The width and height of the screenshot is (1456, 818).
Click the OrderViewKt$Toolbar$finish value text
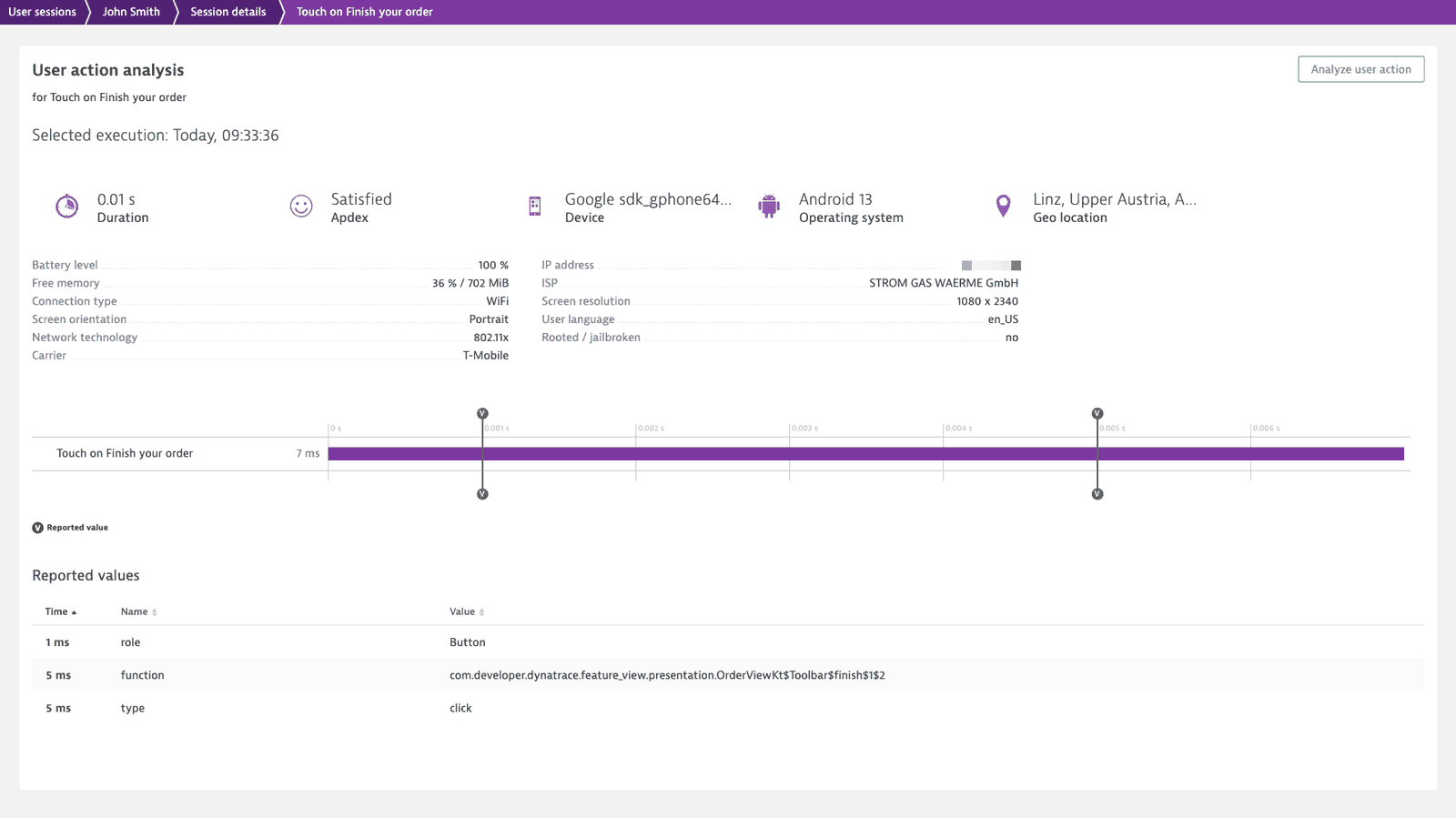(x=667, y=675)
